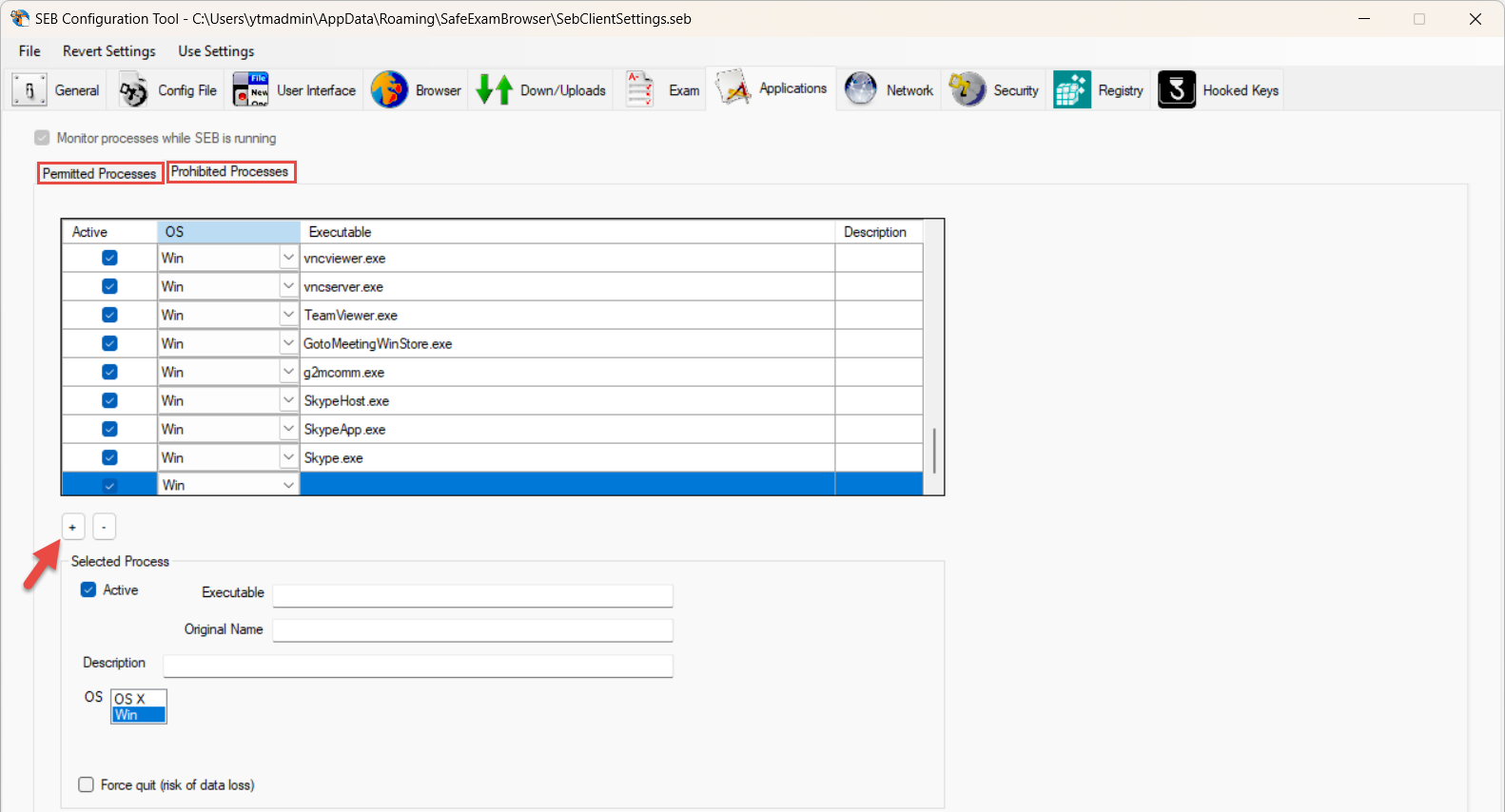Viewport: 1505px width, 812px height.
Task: Expand OS dropdown for g2mcomm.exe row
Action: (288, 372)
